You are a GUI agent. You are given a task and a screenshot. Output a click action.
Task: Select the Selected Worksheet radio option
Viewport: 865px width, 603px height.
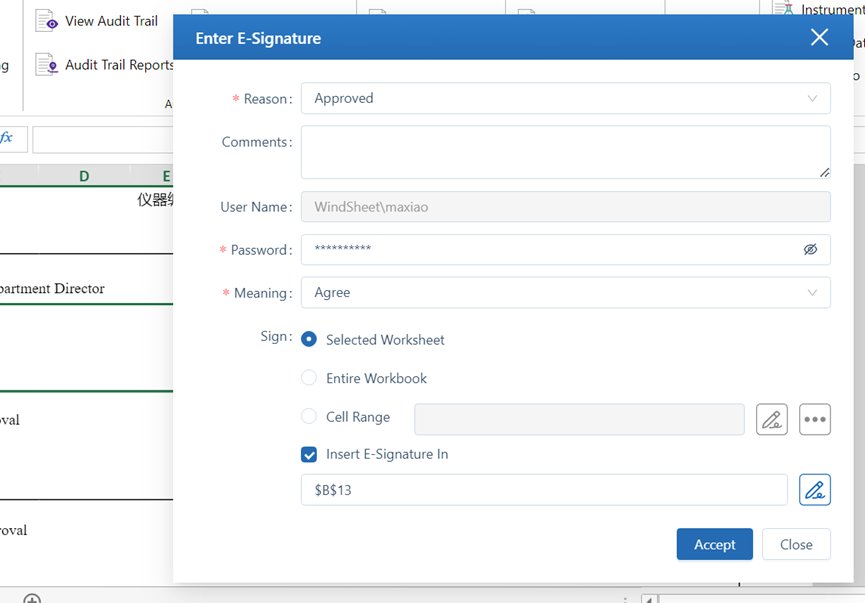click(x=309, y=339)
